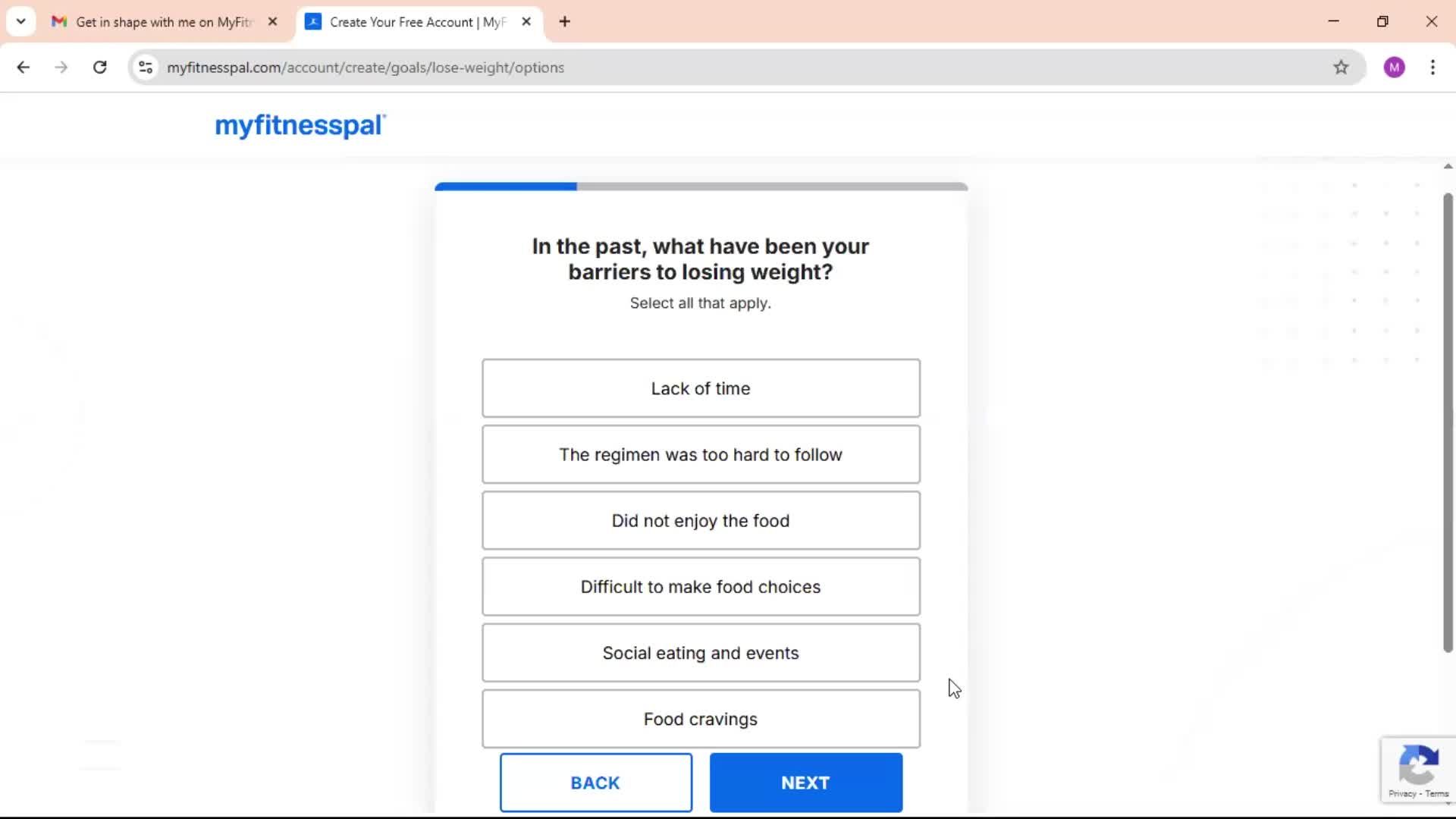Click the myfitnesspal logo
The height and width of the screenshot is (819, 1456).
(x=300, y=125)
